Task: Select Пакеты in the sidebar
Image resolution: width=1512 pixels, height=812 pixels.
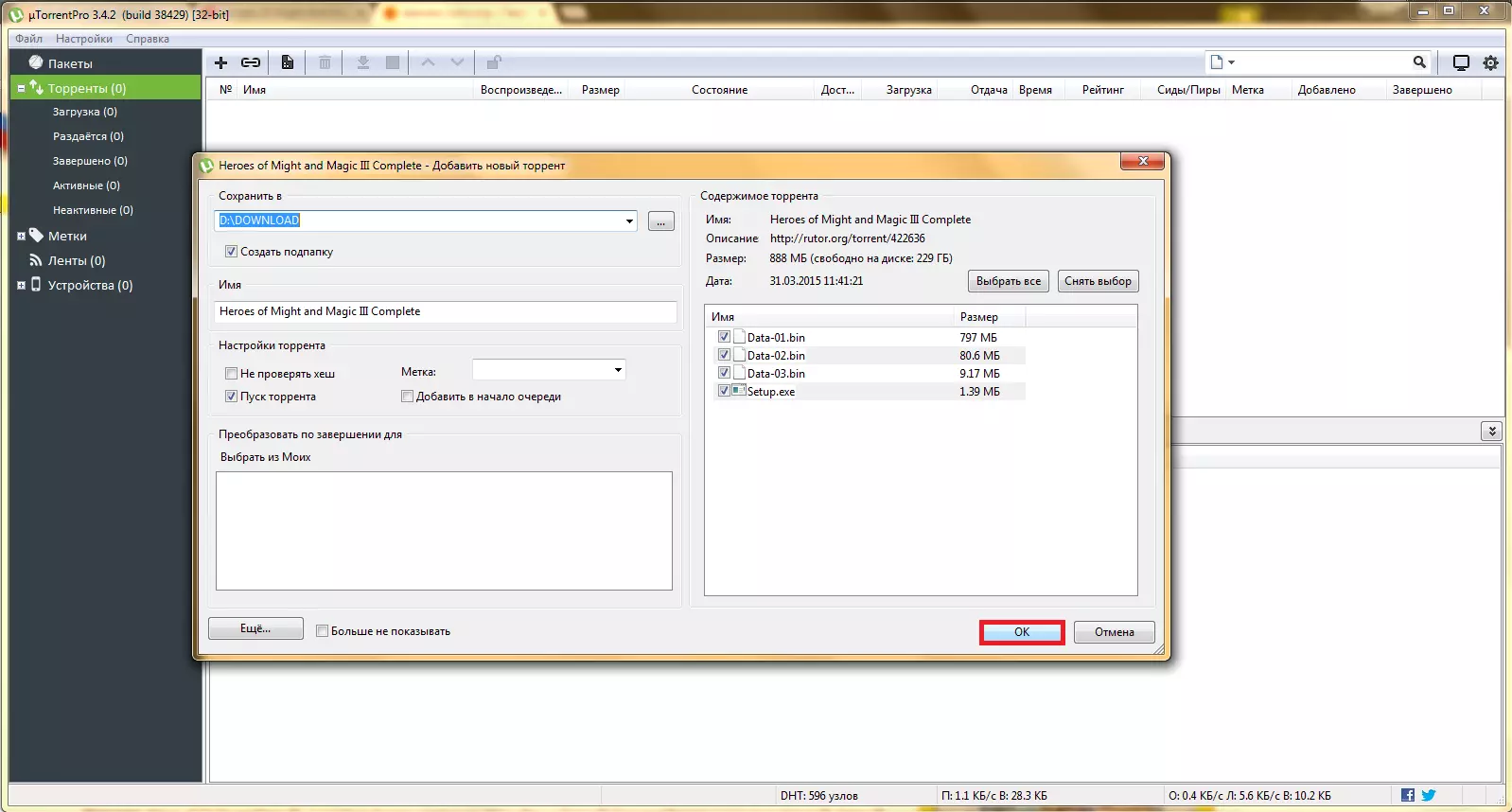Action: [x=70, y=63]
